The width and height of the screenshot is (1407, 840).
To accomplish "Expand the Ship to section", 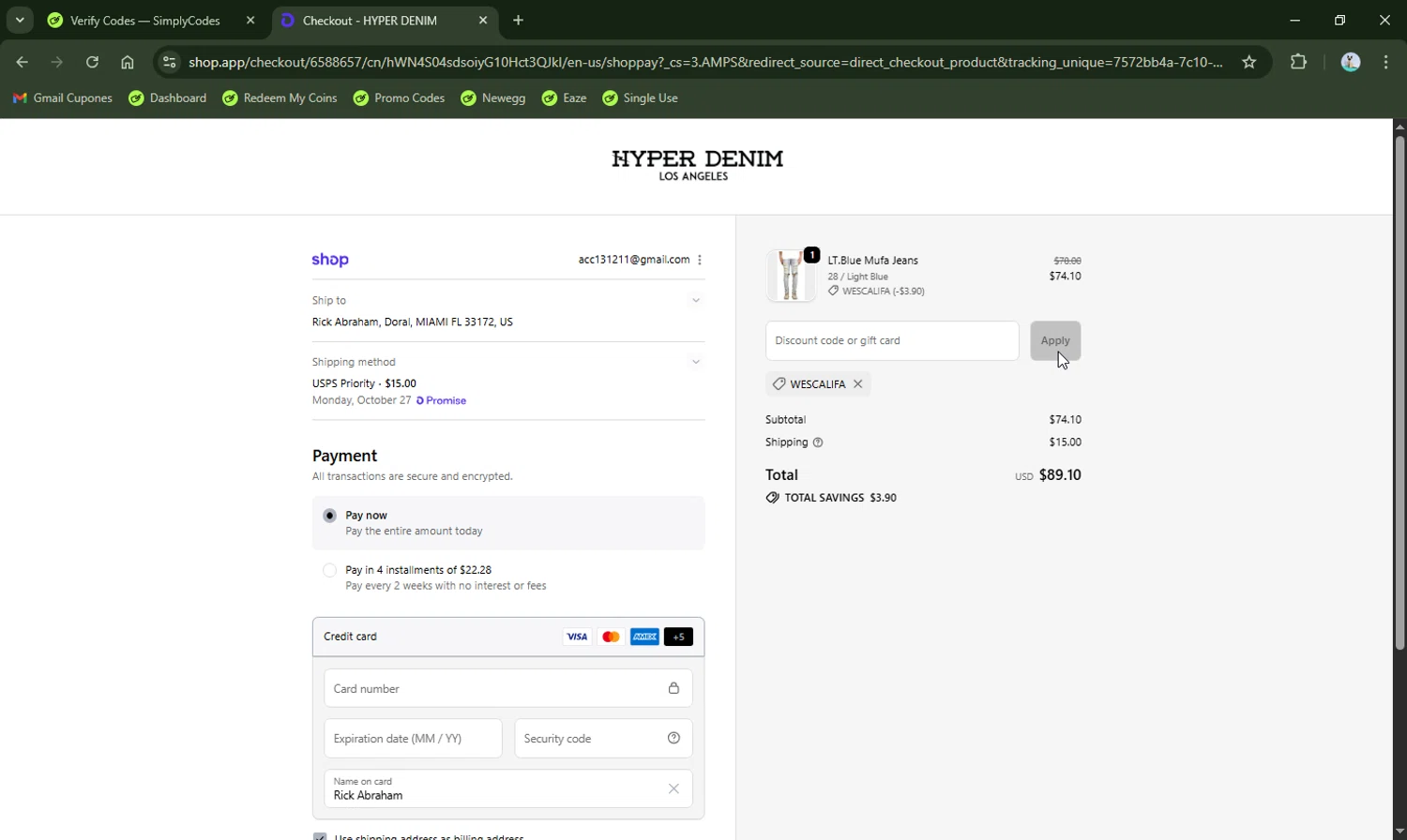I will [x=695, y=300].
